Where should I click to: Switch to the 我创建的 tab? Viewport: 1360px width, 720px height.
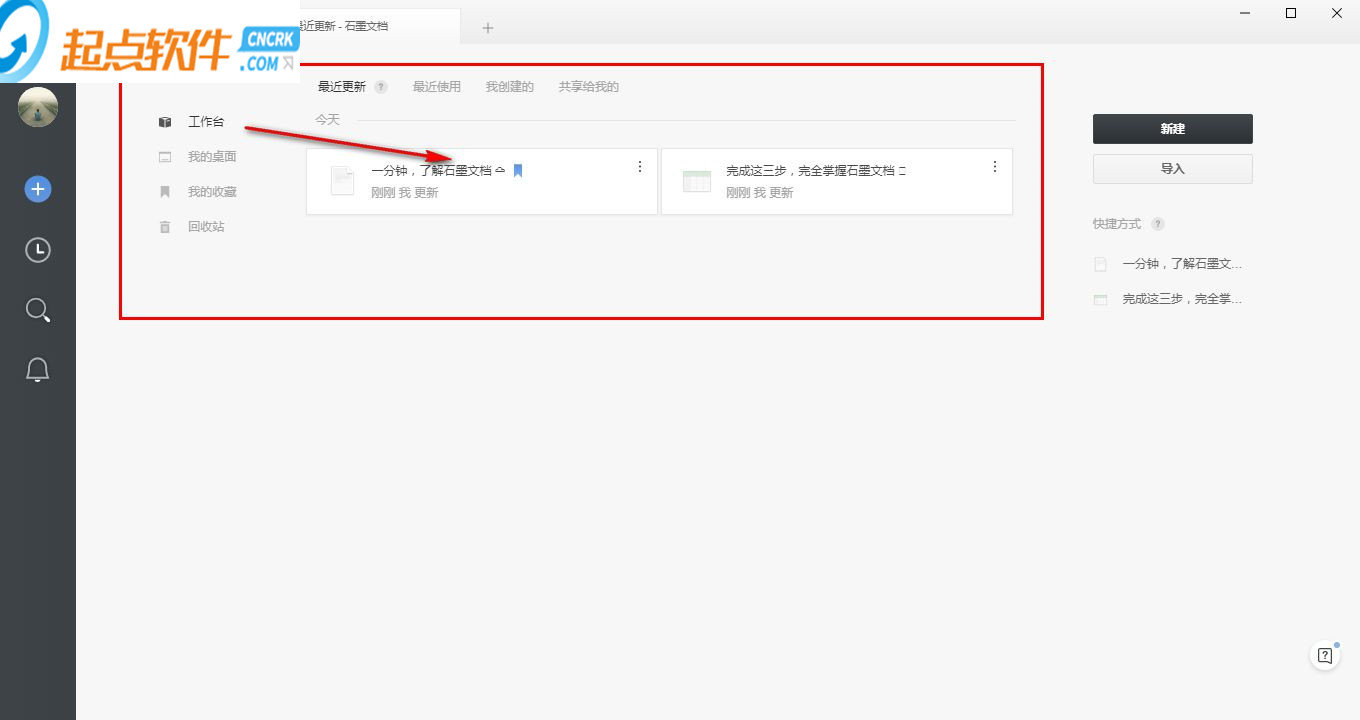510,87
